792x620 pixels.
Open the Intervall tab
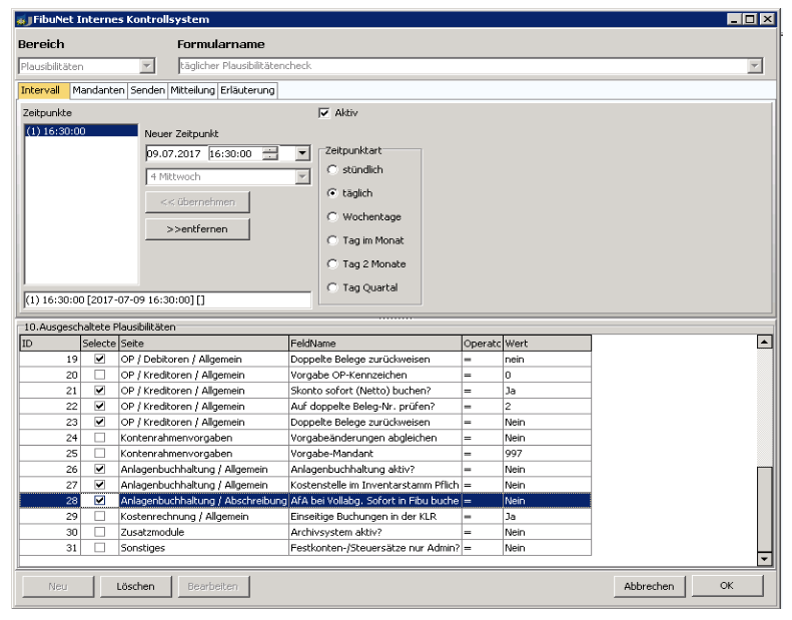pyautogui.click(x=43, y=90)
